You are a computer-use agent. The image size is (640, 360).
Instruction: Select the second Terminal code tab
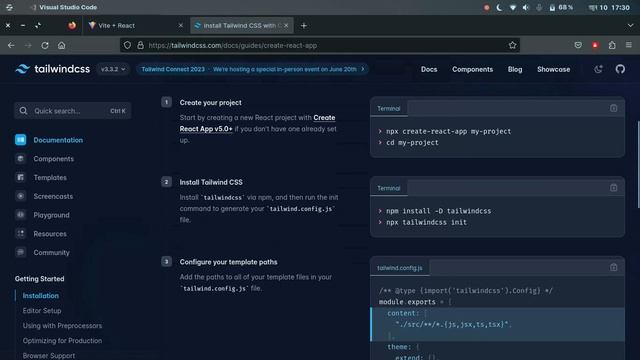click(389, 188)
